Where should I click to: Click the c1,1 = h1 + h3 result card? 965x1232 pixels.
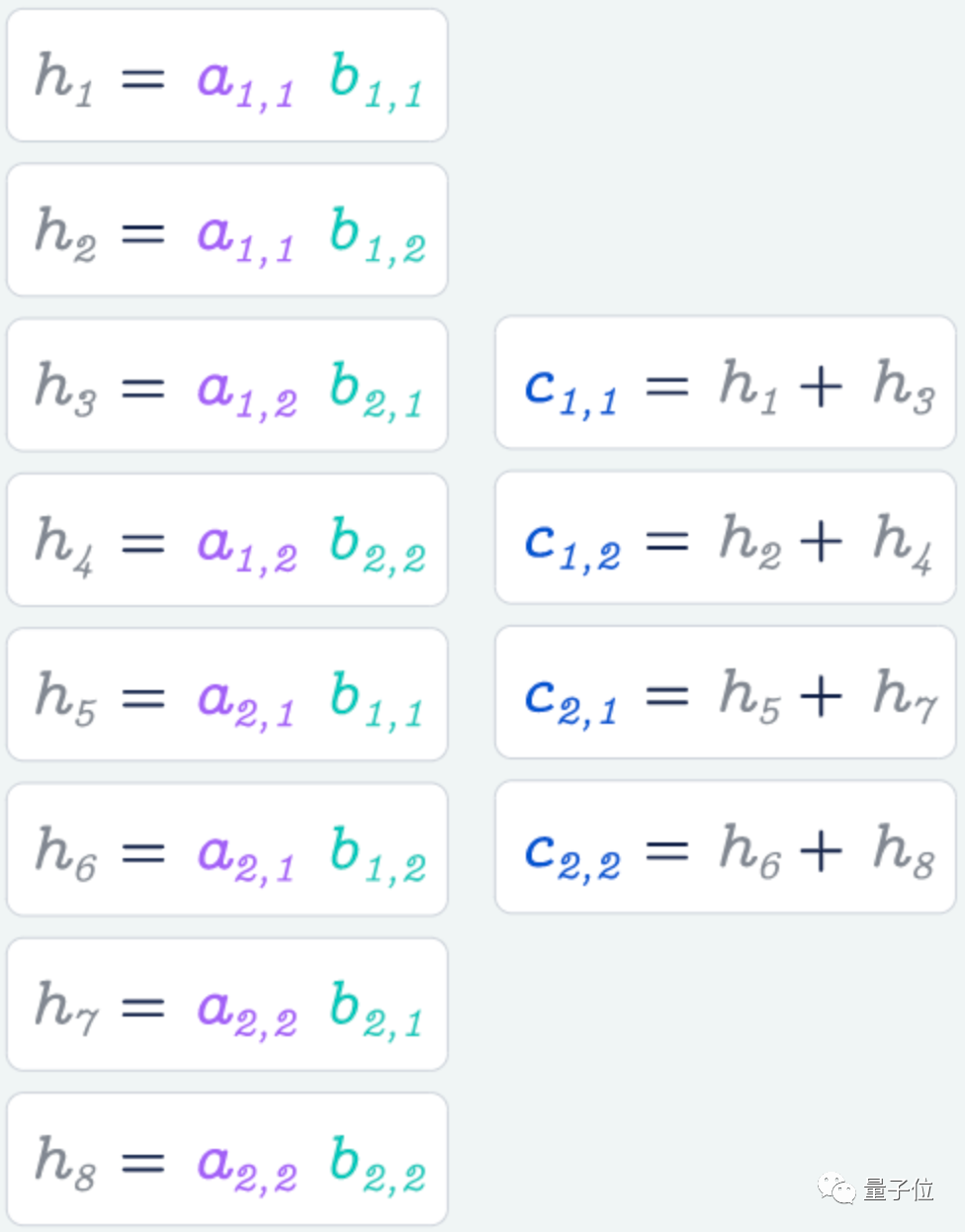point(725,383)
